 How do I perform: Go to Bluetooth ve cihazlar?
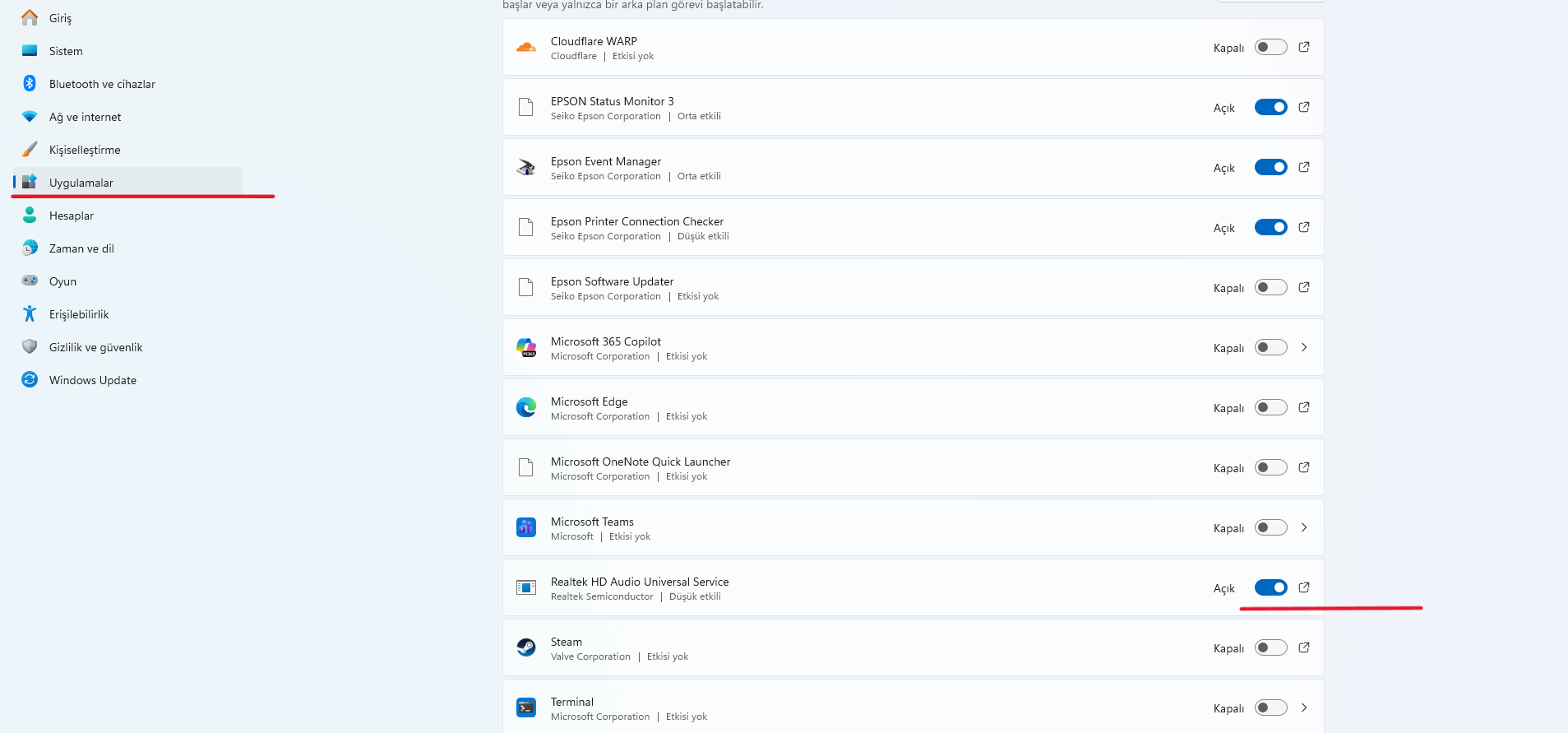coord(128,84)
